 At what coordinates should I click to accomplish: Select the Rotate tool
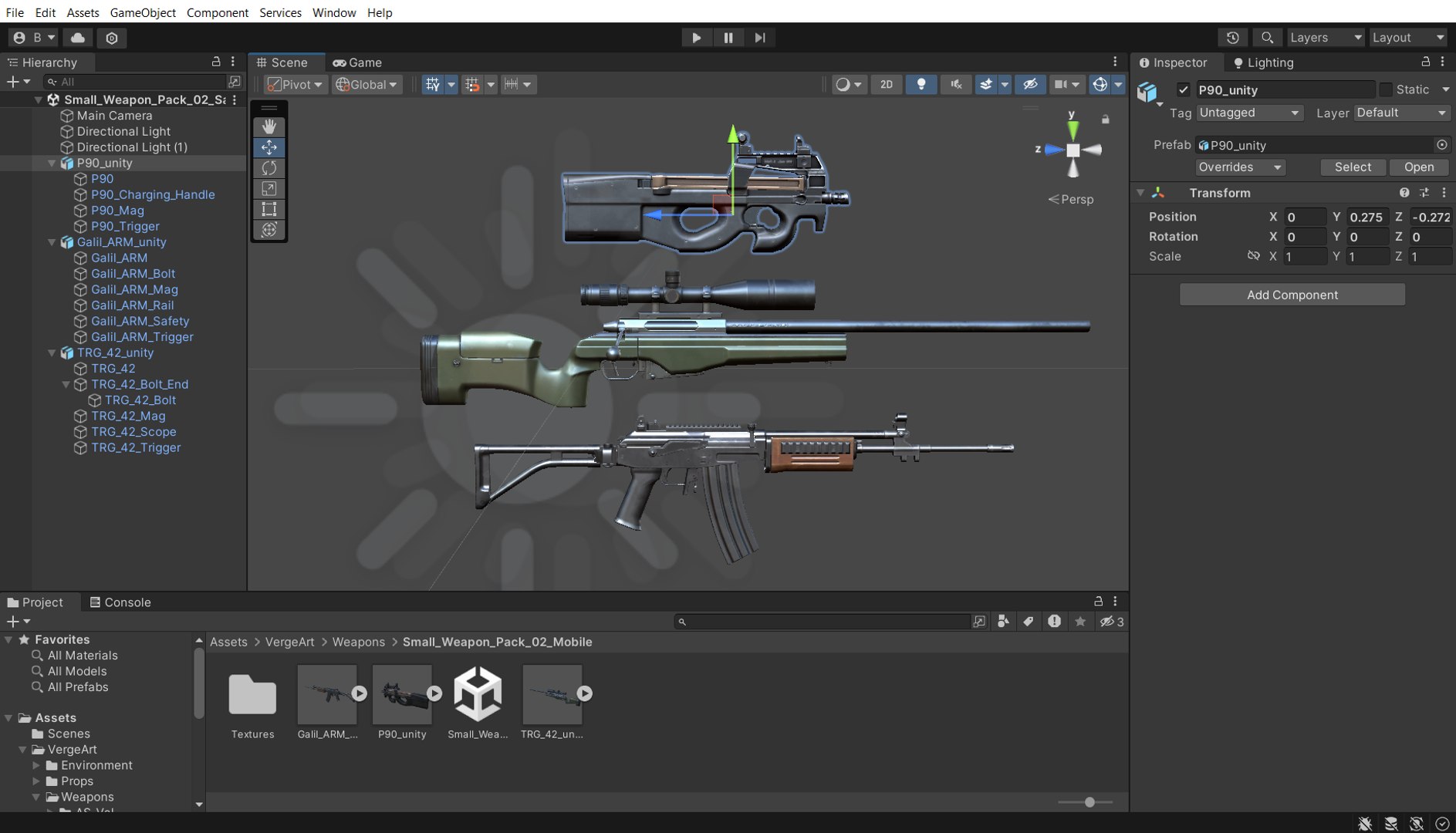coord(269,168)
